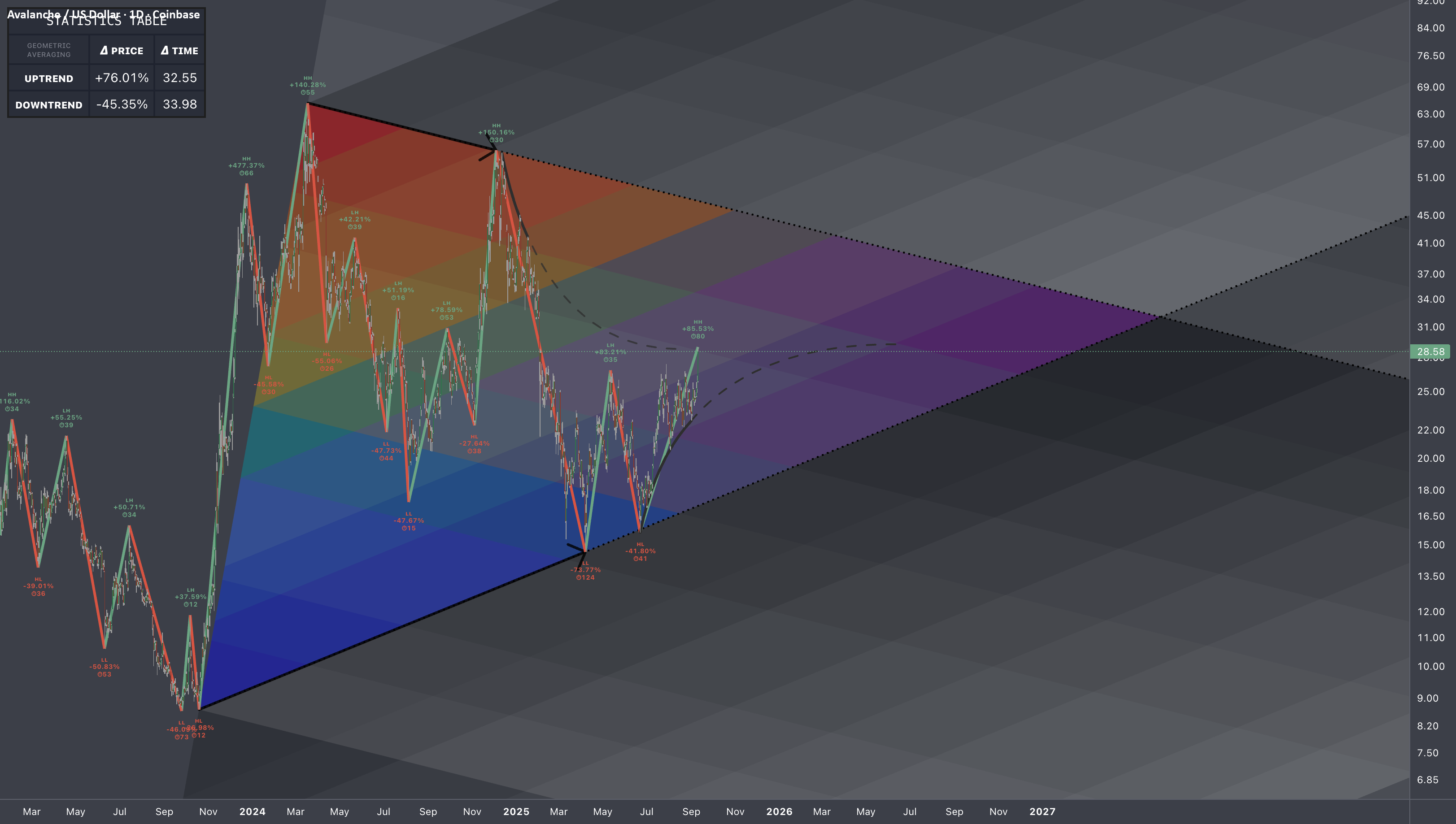This screenshot has height=824, width=1456.
Task: Click the current price tag 28.58
Action: (x=1430, y=351)
